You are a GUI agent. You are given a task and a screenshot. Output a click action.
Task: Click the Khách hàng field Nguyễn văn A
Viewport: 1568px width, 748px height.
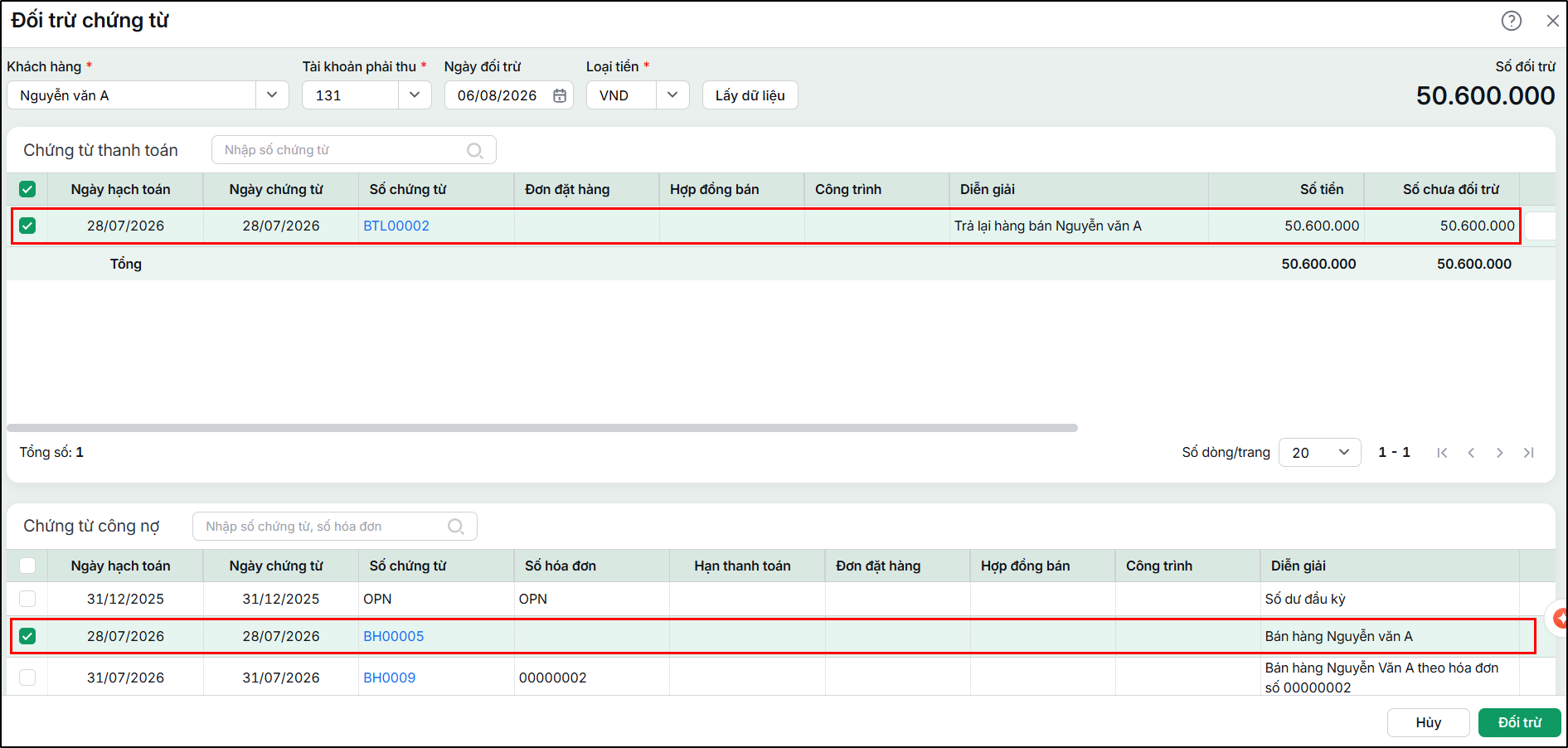[x=133, y=95]
